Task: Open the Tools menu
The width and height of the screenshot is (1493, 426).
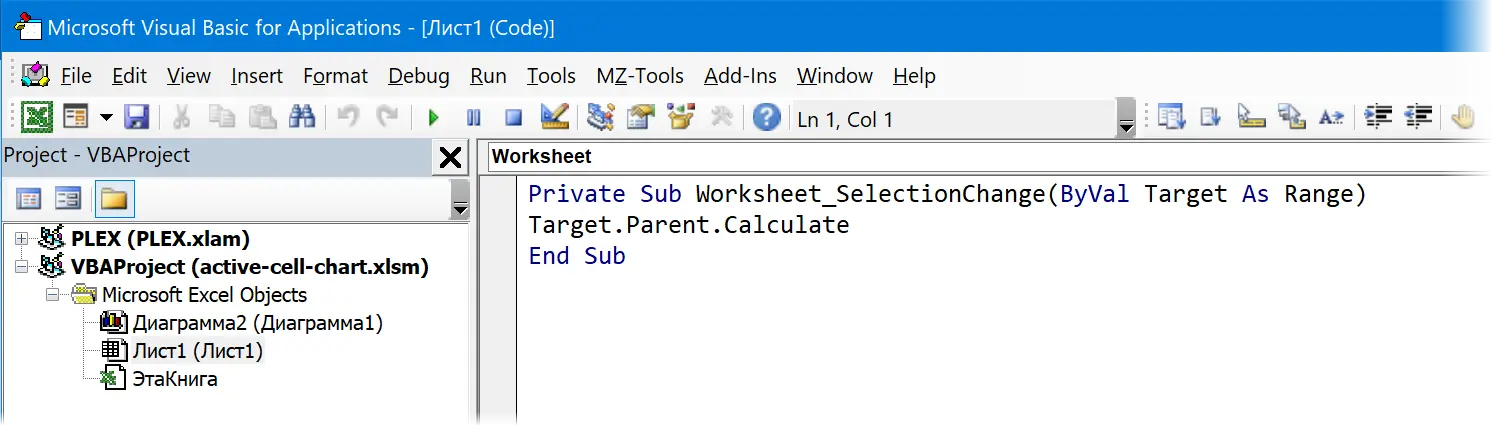Action: click(x=551, y=76)
